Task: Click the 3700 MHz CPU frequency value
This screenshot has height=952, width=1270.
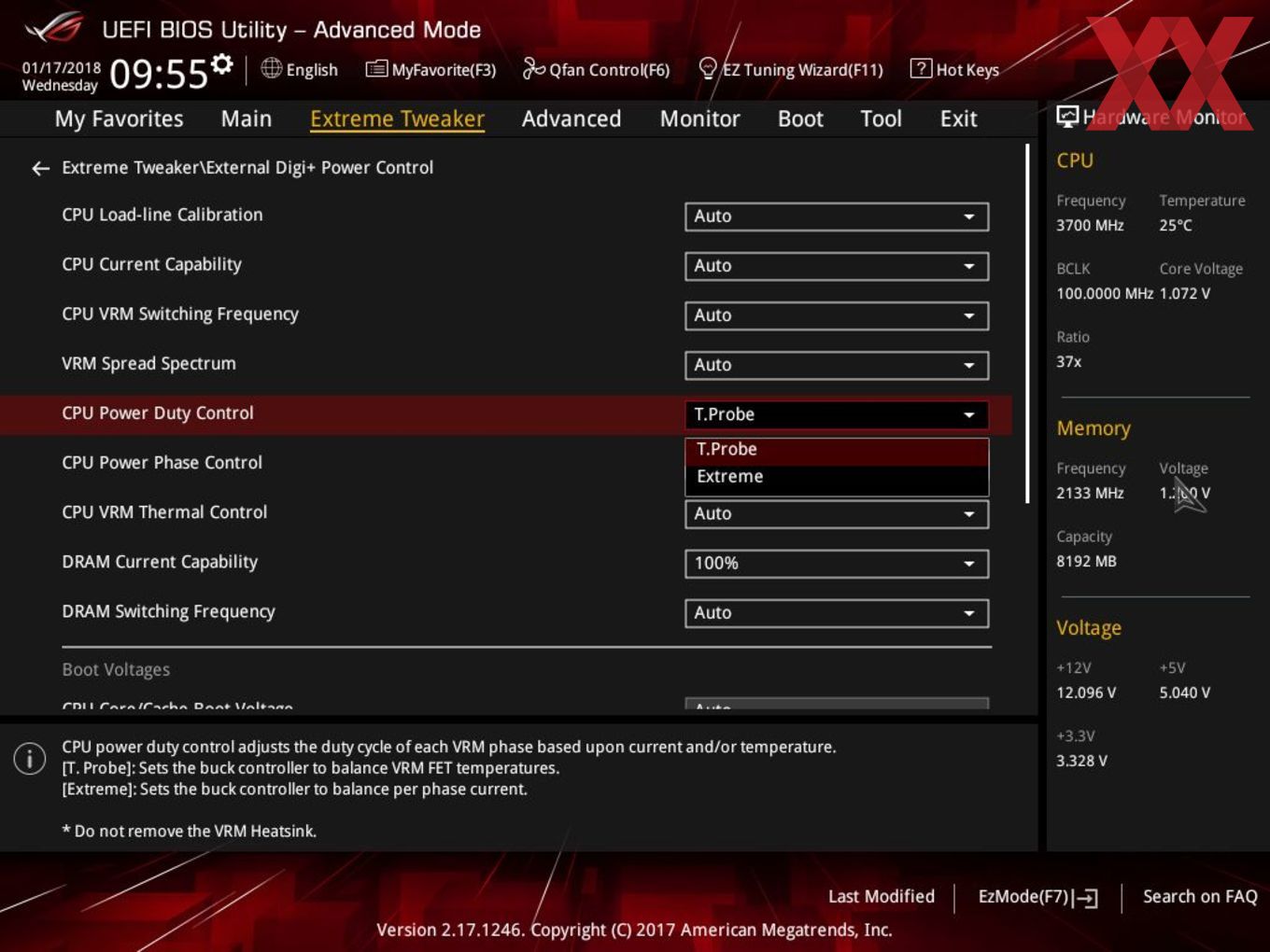Action: click(1090, 225)
